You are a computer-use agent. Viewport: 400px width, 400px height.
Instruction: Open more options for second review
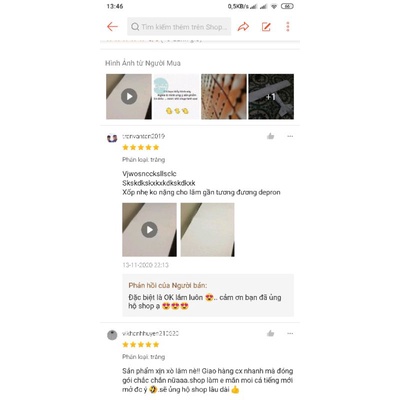(x=290, y=333)
